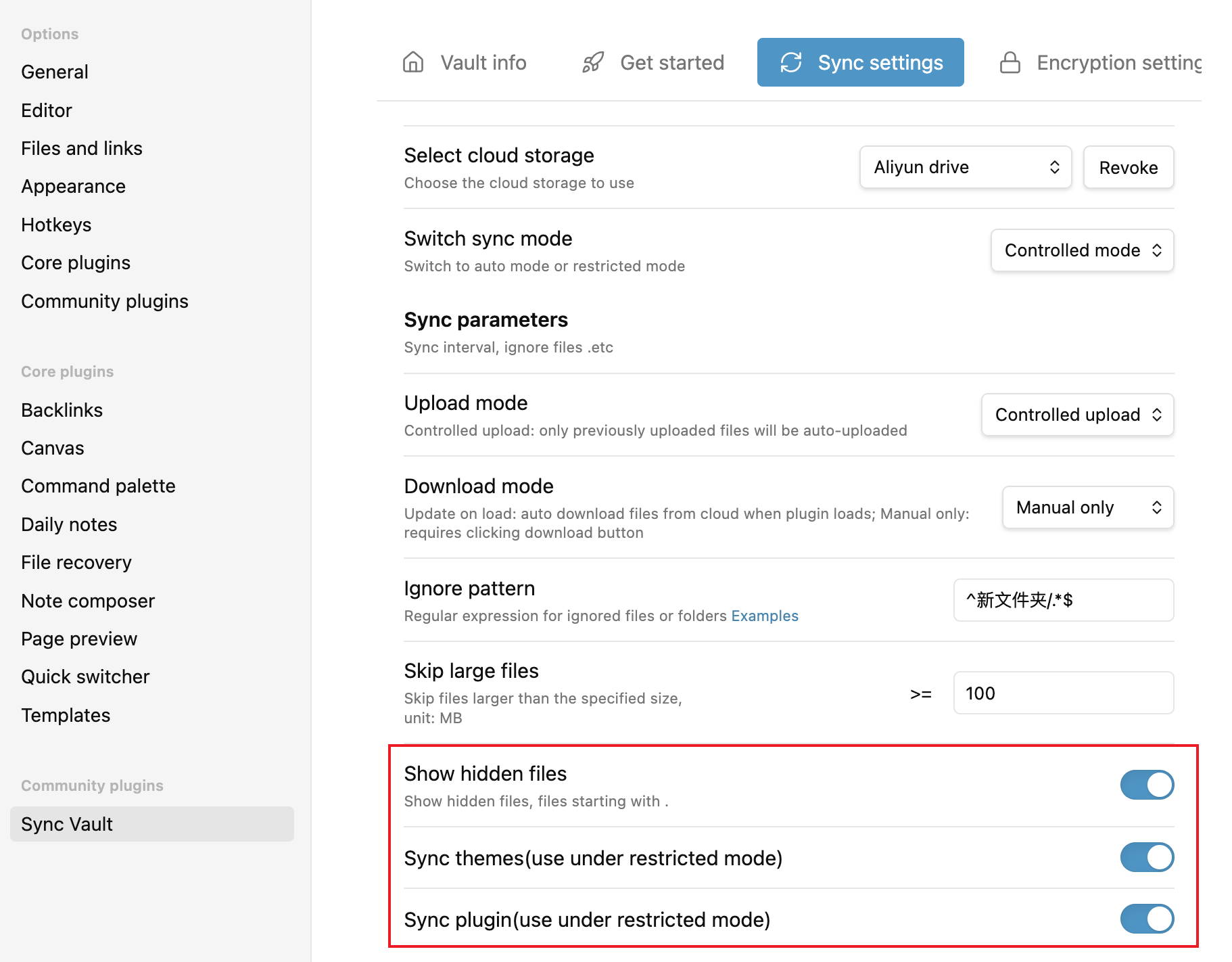This screenshot has height=962, width=1232.
Task: Toggle Show hidden files switch
Action: click(1146, 785)
